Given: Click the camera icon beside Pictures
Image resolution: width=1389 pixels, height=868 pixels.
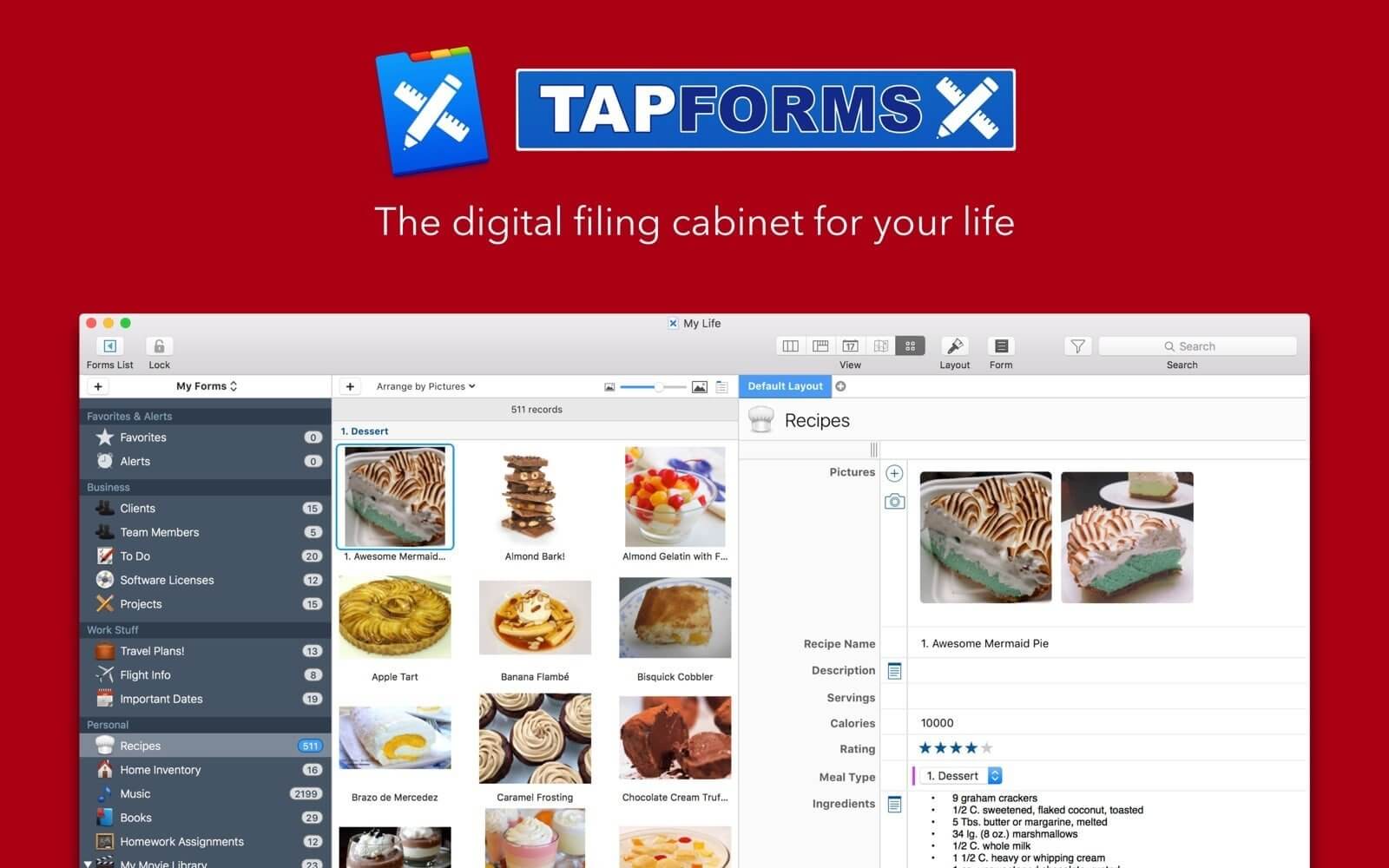Looking at the screenshot, I should (x=894, y=500).
